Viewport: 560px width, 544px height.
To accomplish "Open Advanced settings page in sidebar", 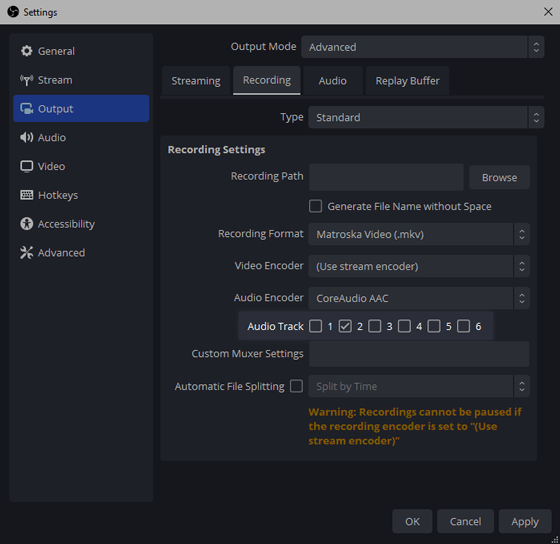I will (x=81, y=253).
